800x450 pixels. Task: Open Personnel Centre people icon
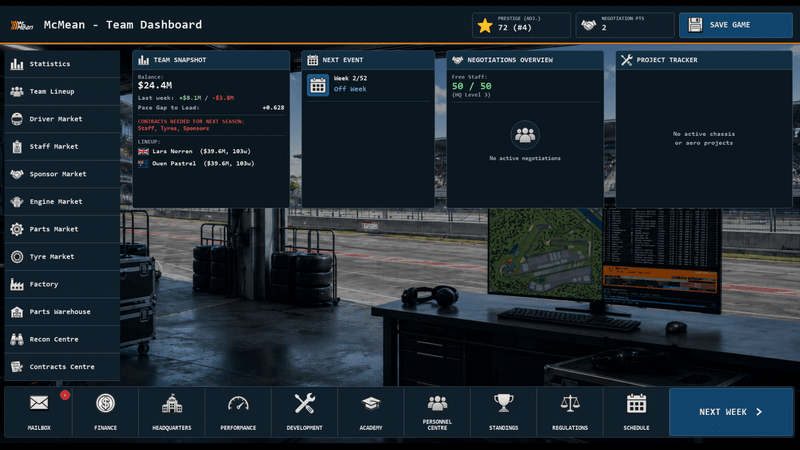tap(437, 403)
